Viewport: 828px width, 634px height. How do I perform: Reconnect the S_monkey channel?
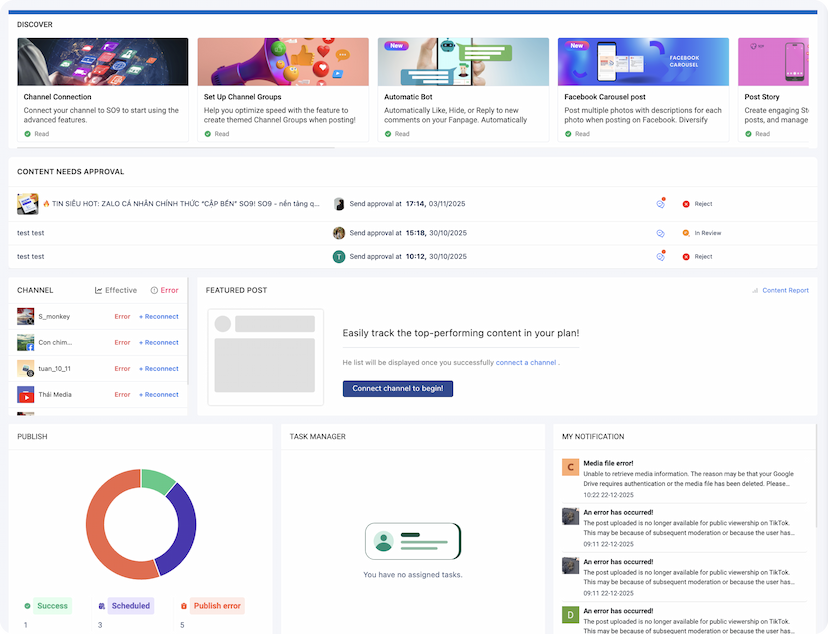(x=159, y=317)
